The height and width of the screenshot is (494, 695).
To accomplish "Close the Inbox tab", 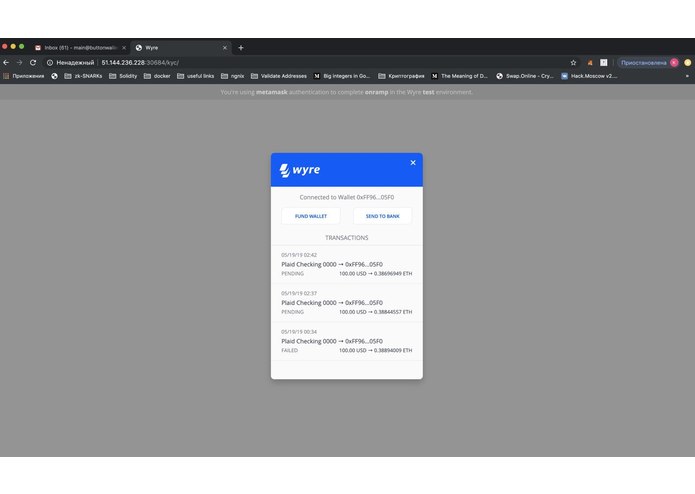I will click(x=124, y=47).
